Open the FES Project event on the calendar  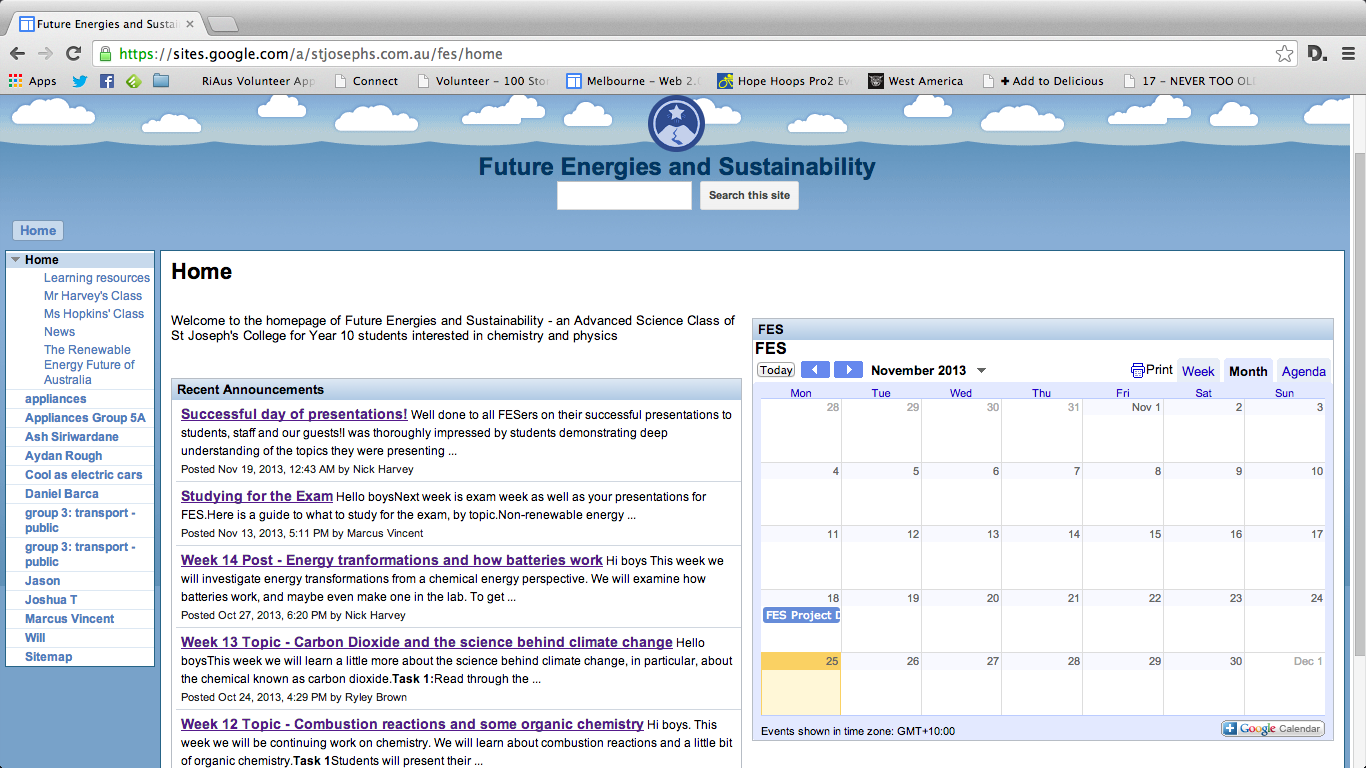click(x=801, y=615)
